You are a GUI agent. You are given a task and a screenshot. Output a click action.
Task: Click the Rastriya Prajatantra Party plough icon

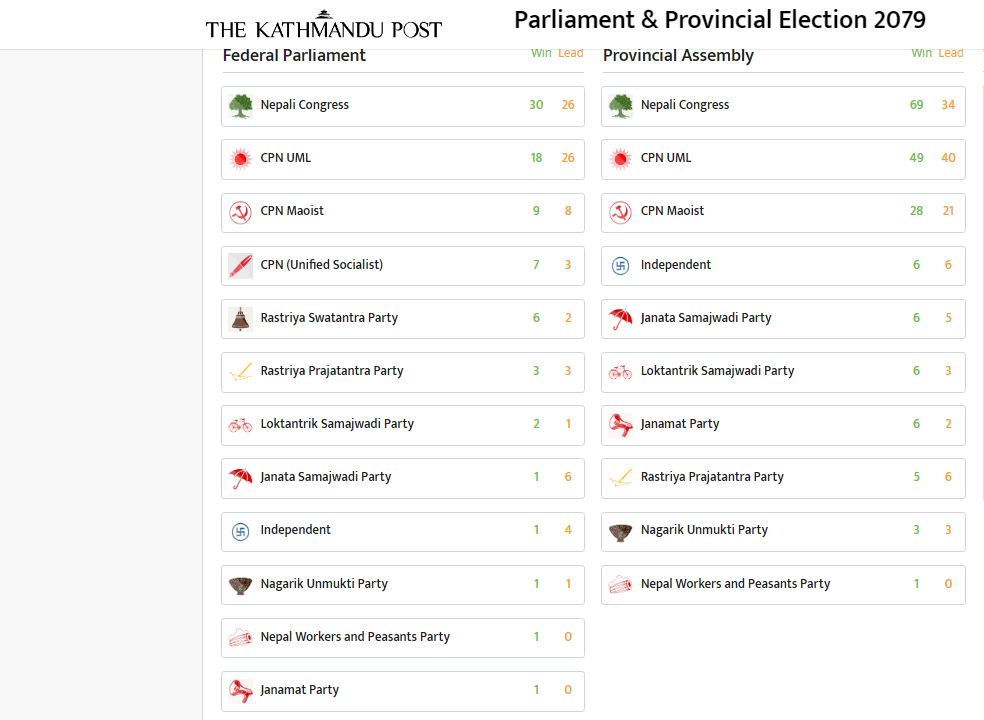point(240,371)
